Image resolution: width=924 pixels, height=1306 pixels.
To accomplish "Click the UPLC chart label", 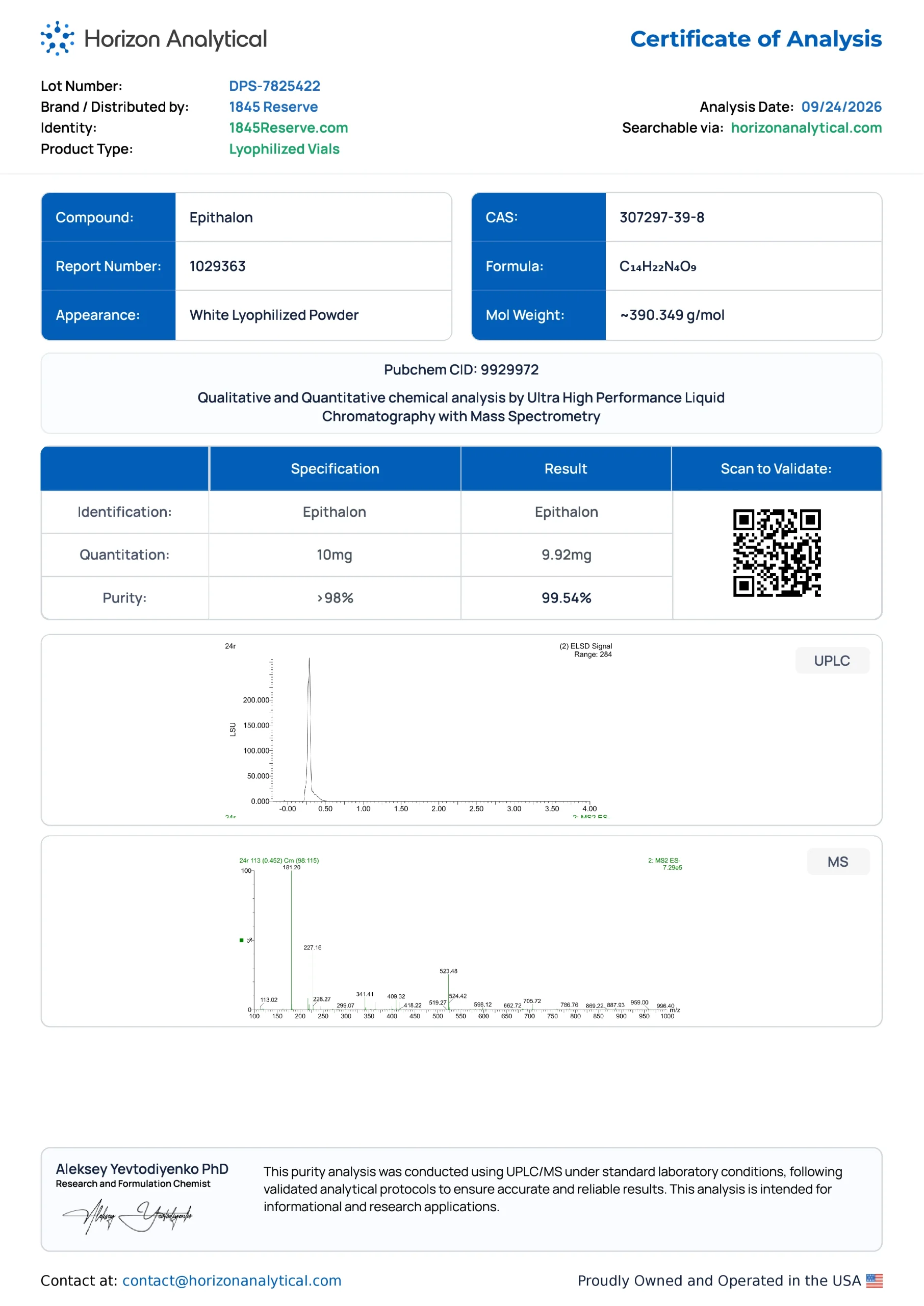I will tap(832, 661).
